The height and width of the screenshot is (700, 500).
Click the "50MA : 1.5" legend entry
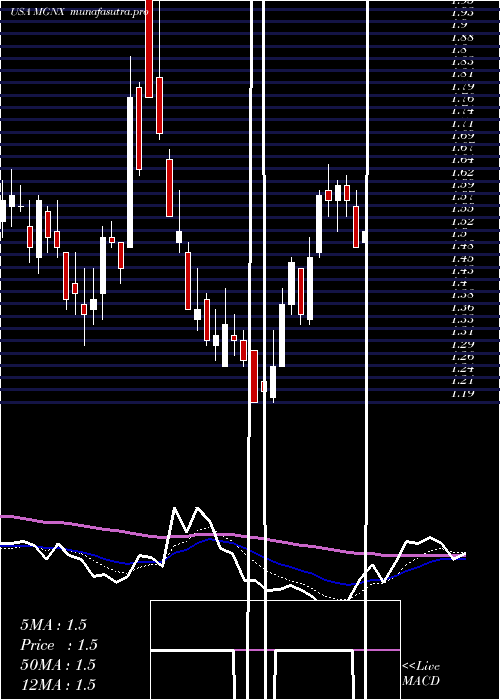click(x=58, y=665)
